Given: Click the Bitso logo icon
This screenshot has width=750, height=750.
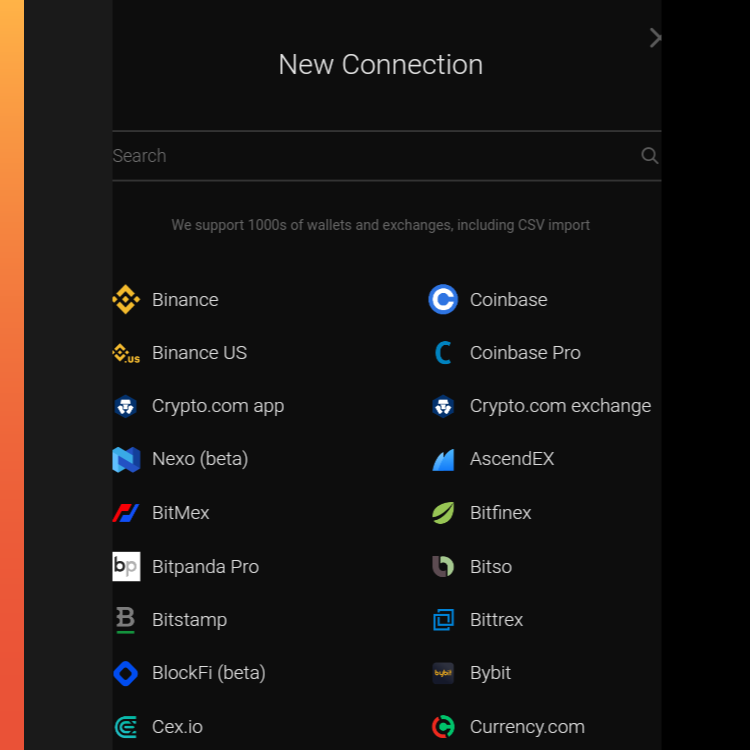Looking at the screenshot, I should (443, 566).
